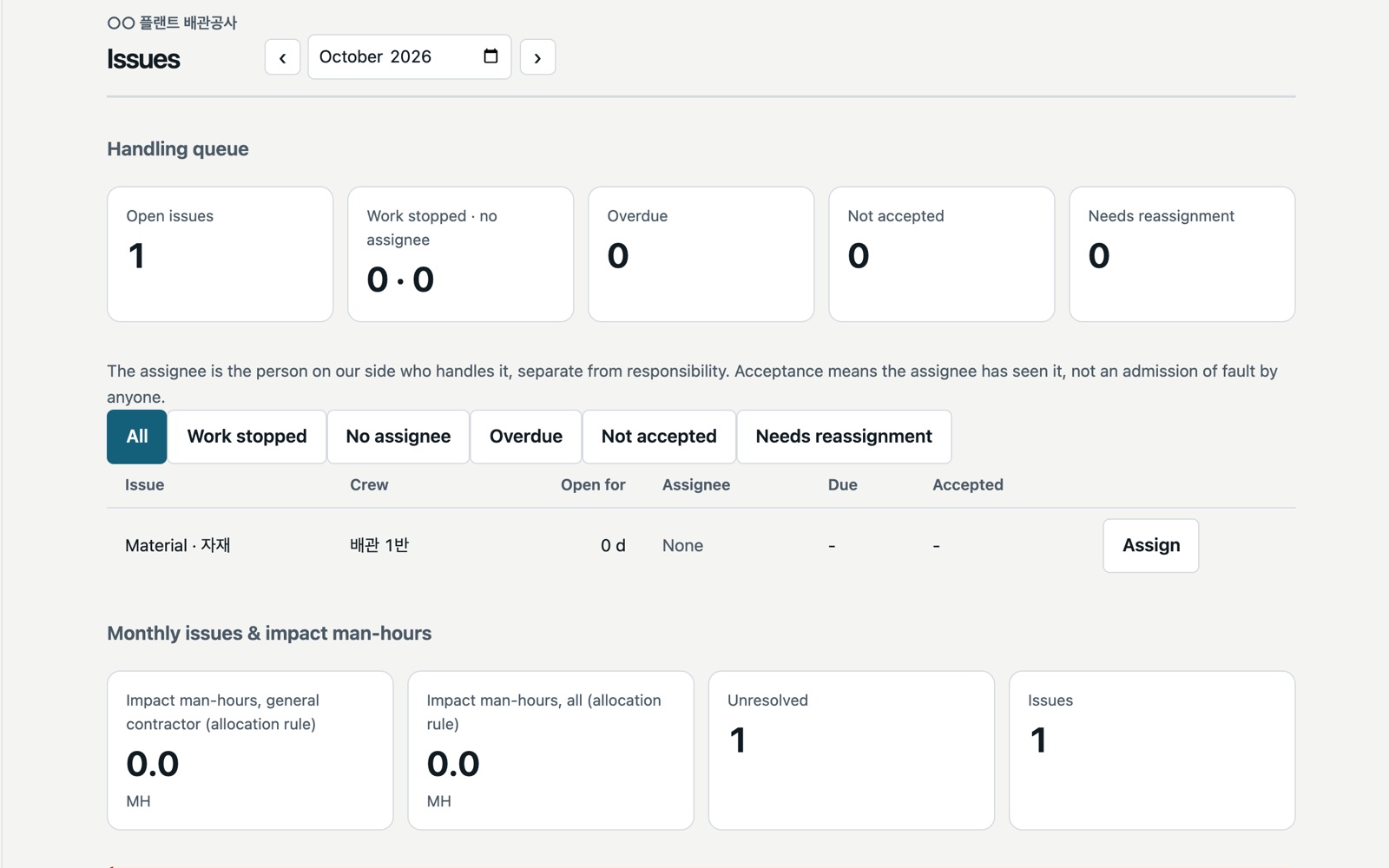Click the 배관 1반 crew cell
Screen dimensions: 1389x868
click(x=379, y=545)
